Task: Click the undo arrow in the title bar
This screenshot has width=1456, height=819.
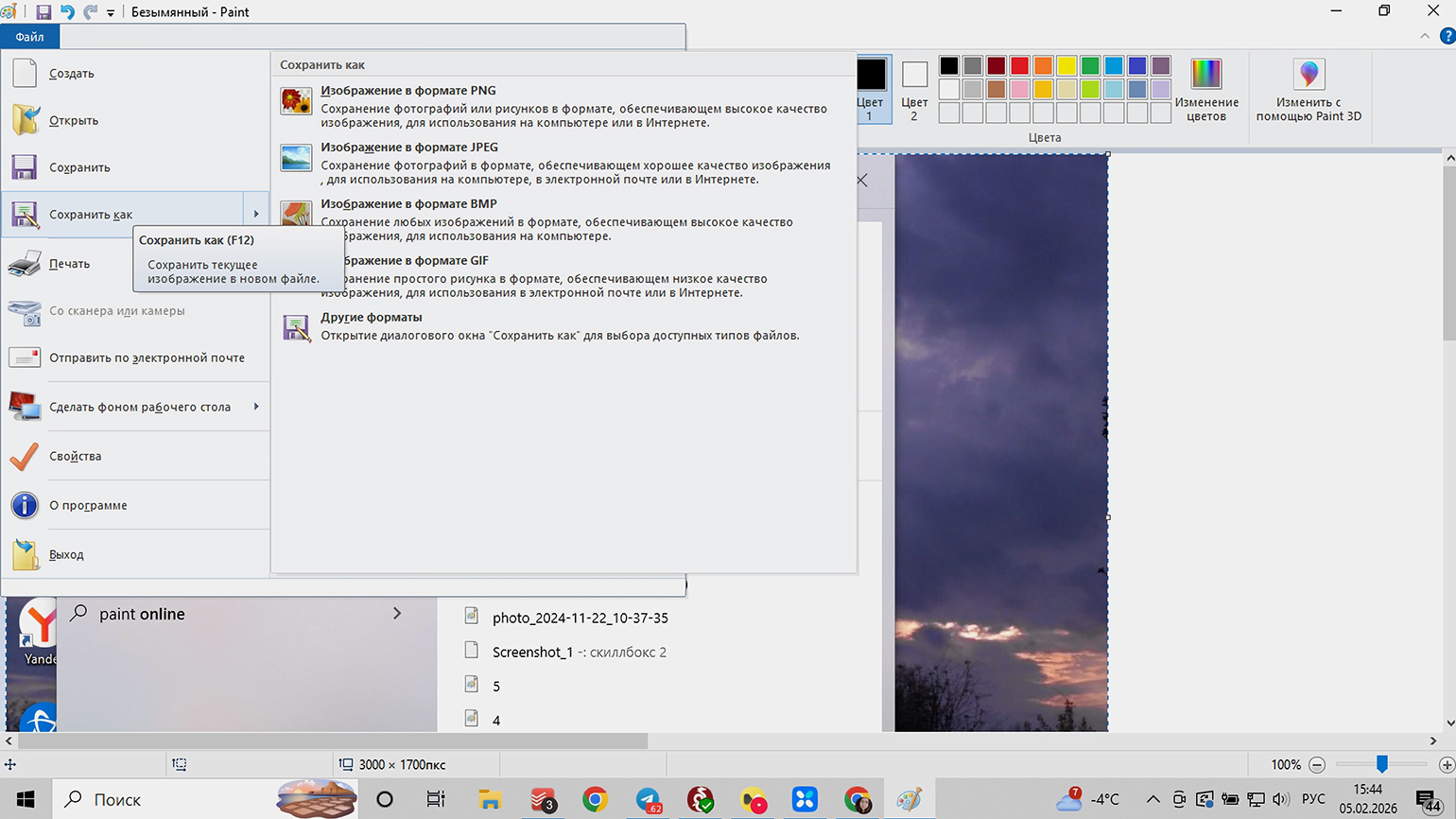Action: [67, 12]
